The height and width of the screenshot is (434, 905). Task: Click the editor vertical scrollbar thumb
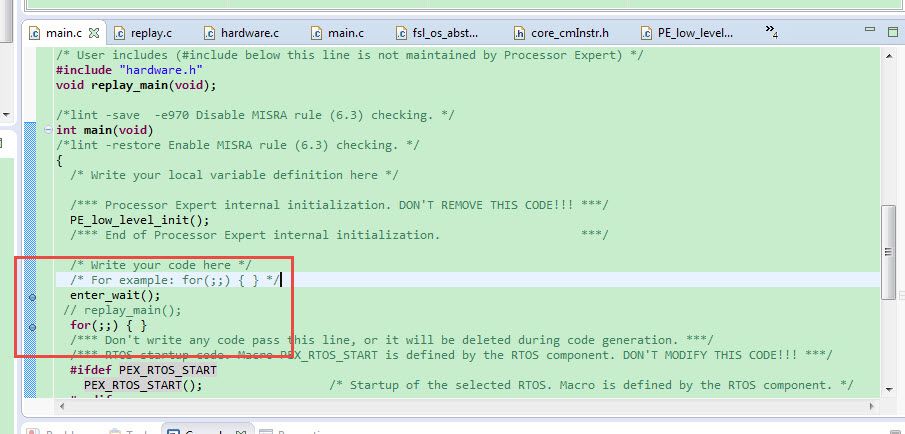point(889,252)
